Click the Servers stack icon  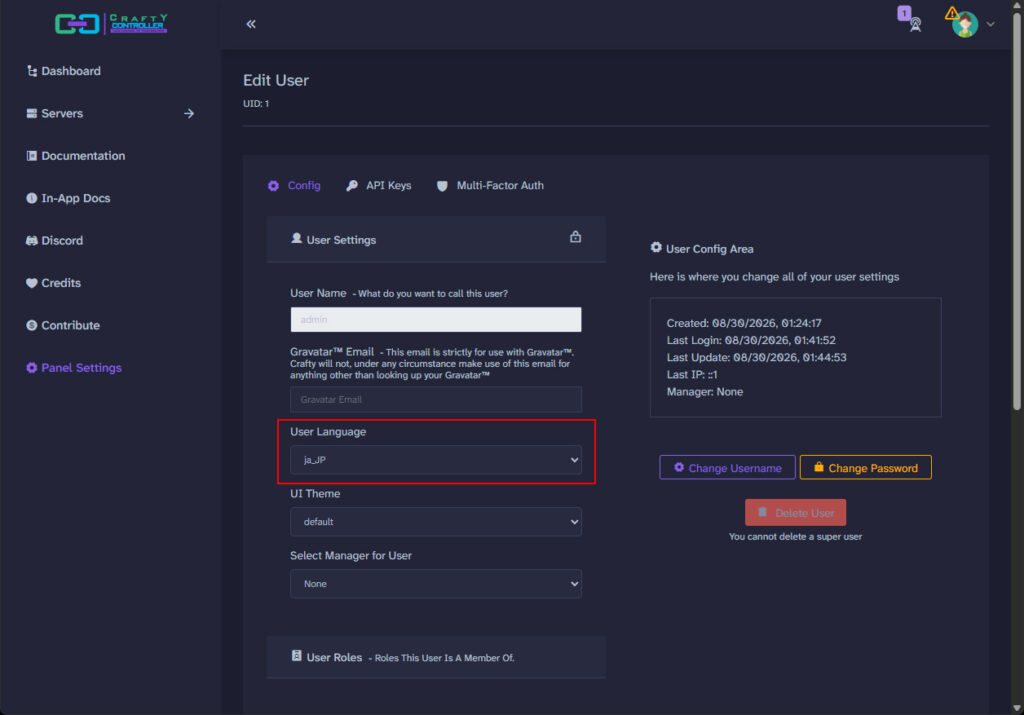[x=31, y=113]
